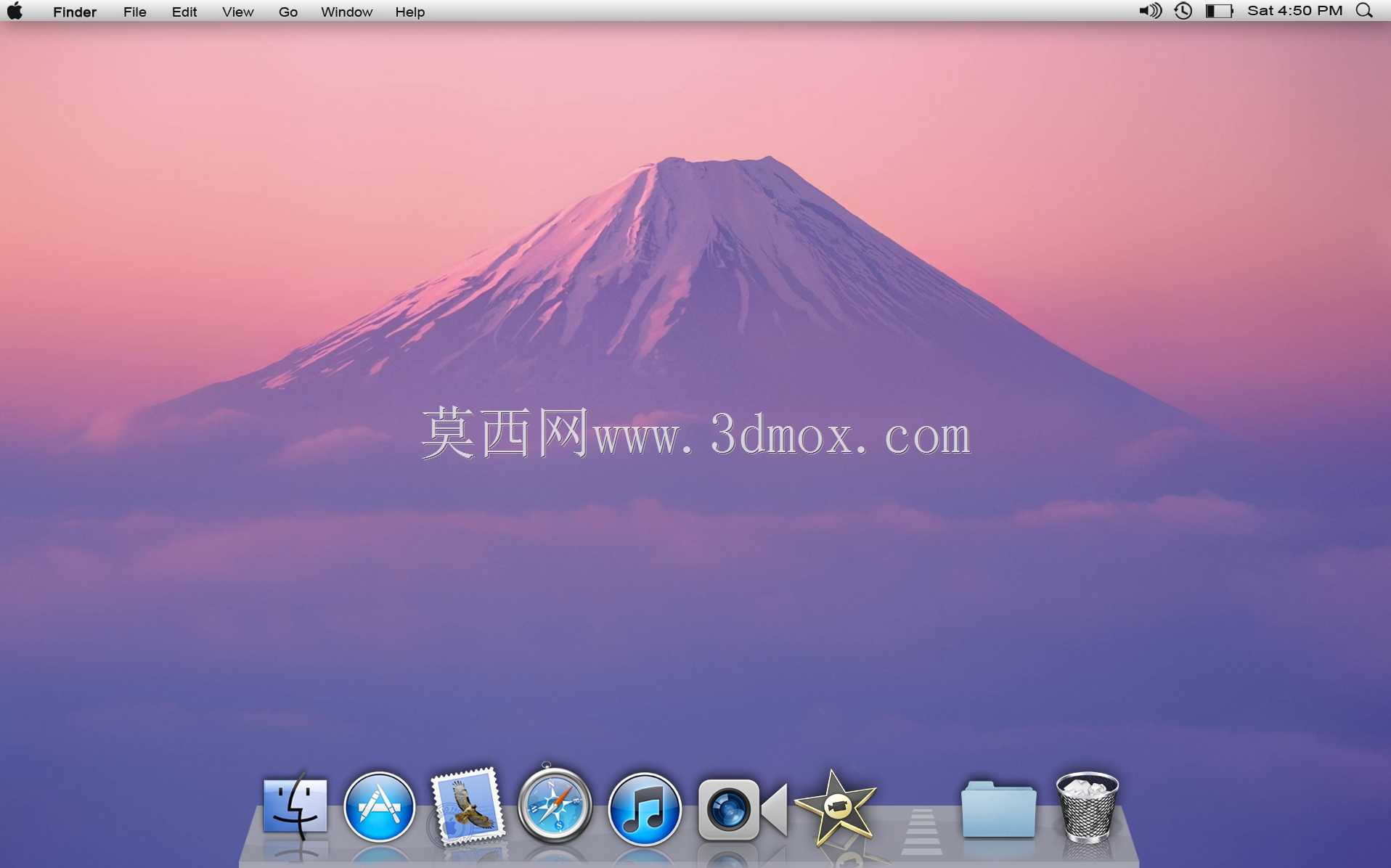Click the volume speaker icon in menu bar

(x=1150, y=11)
